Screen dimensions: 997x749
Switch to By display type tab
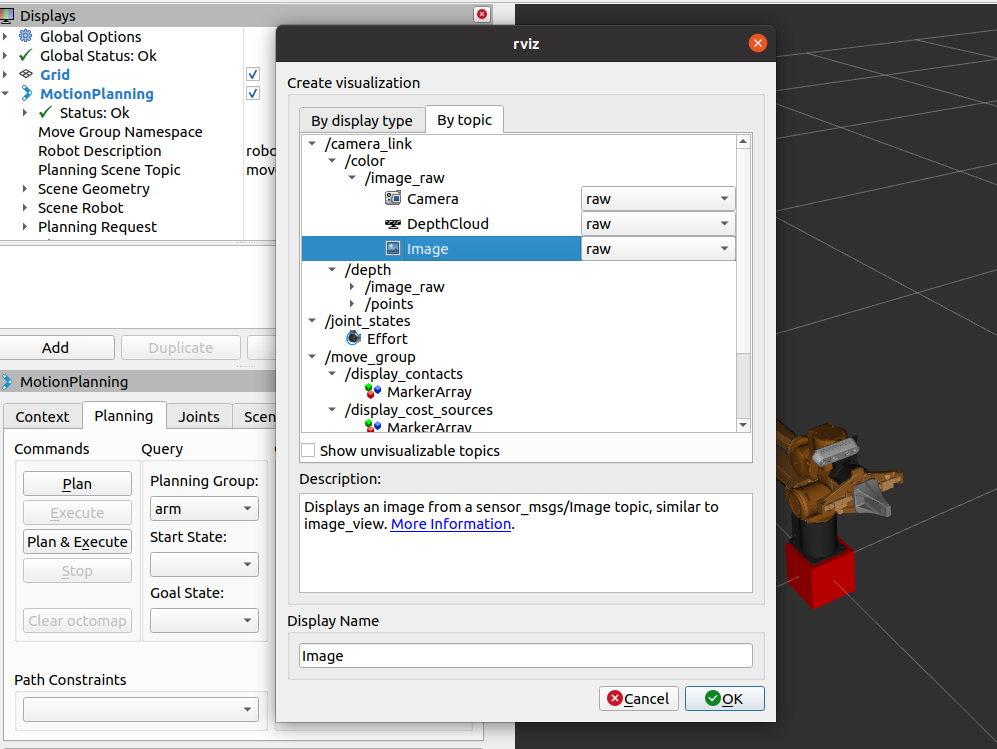point(362,120)
